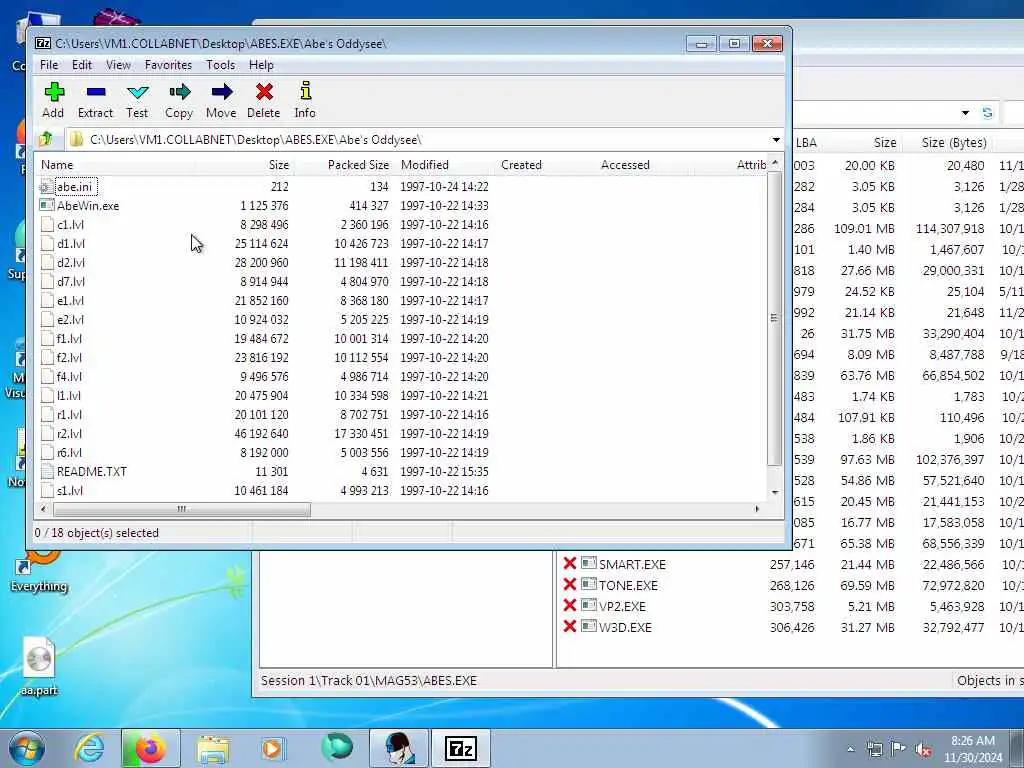Click the red Delete toolbar icon

pyautogui.click(x=264, y=91)
